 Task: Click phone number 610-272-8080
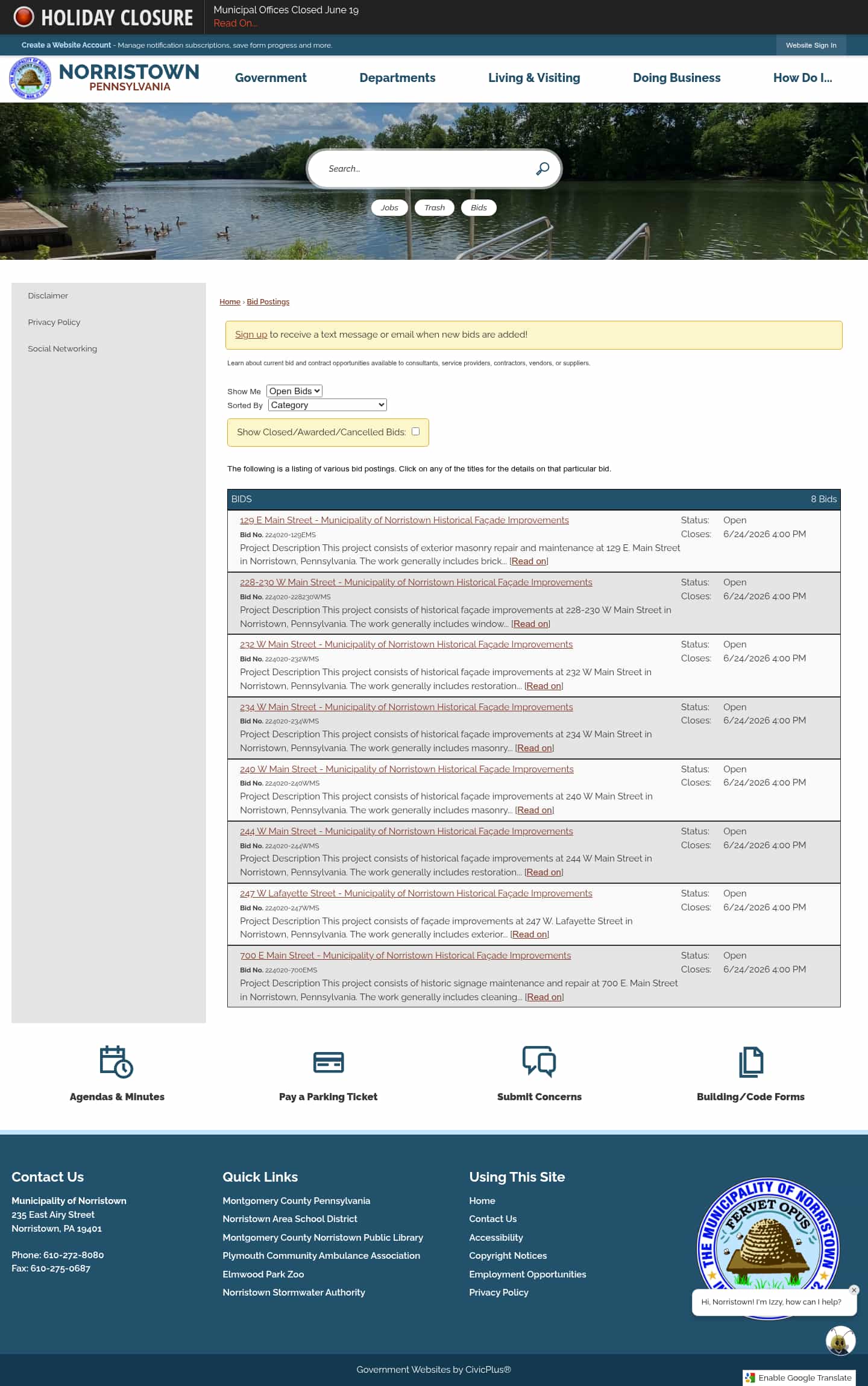click(74, 1255)
